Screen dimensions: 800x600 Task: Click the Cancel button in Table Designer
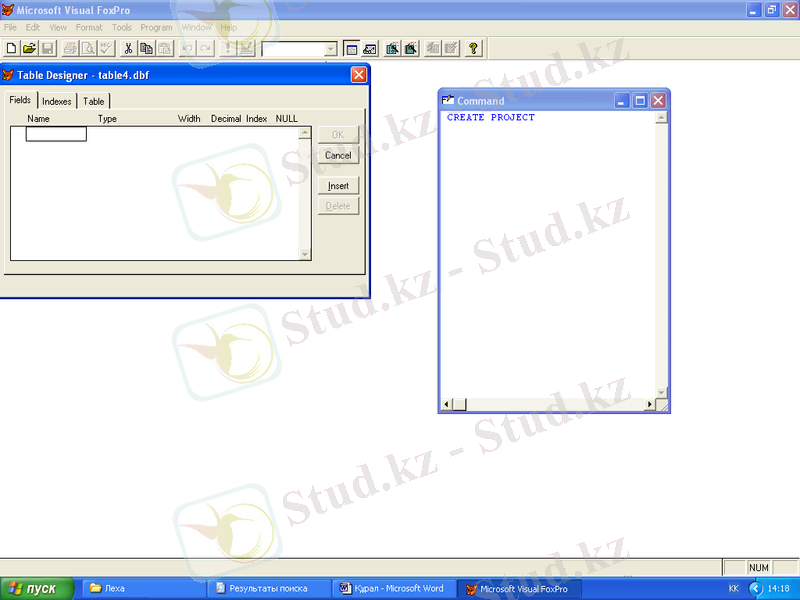(x=338, y=155)
